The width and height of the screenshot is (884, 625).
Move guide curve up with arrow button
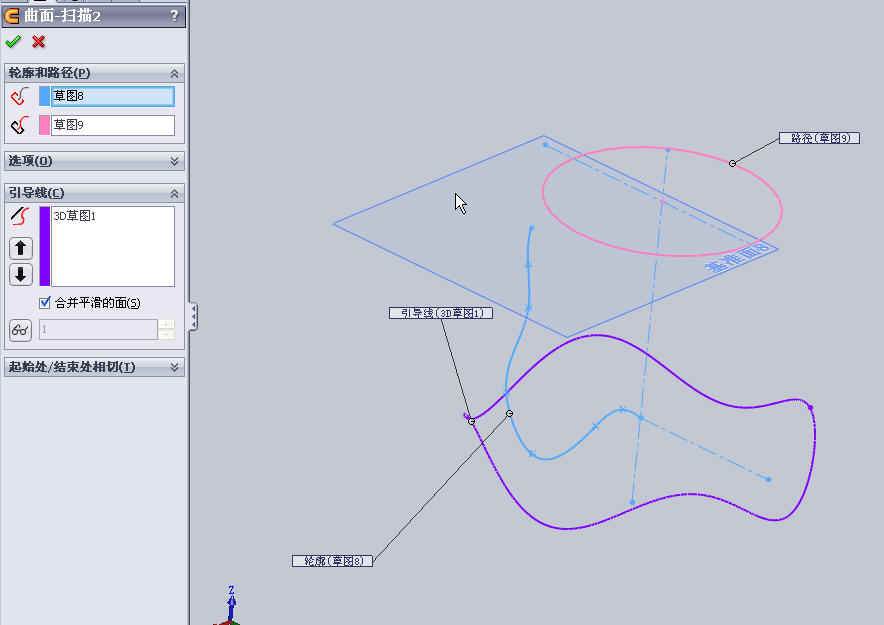click(x=21, y=248)
